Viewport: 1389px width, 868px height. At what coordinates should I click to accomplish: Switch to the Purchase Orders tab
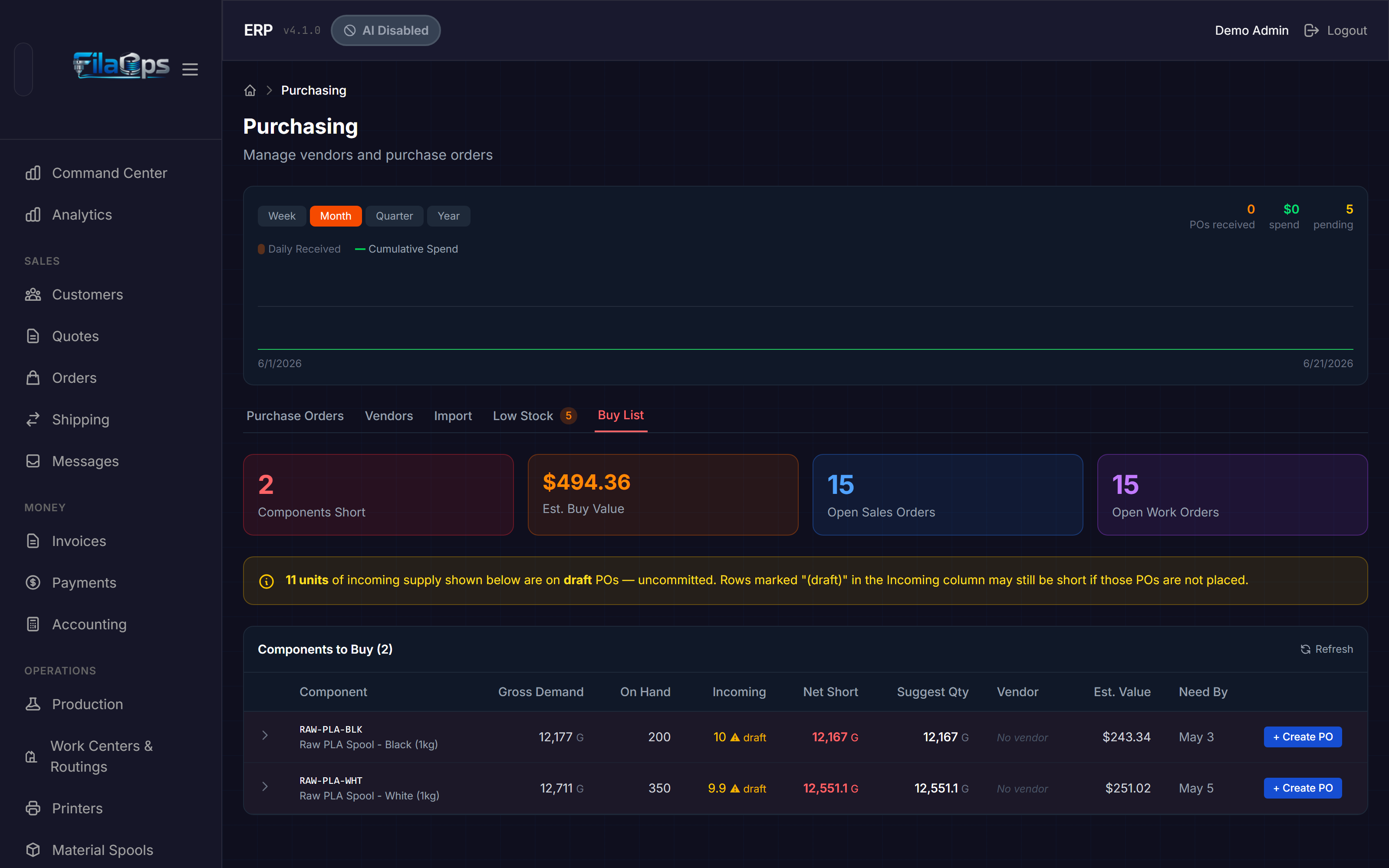click(x=295, y=416)
